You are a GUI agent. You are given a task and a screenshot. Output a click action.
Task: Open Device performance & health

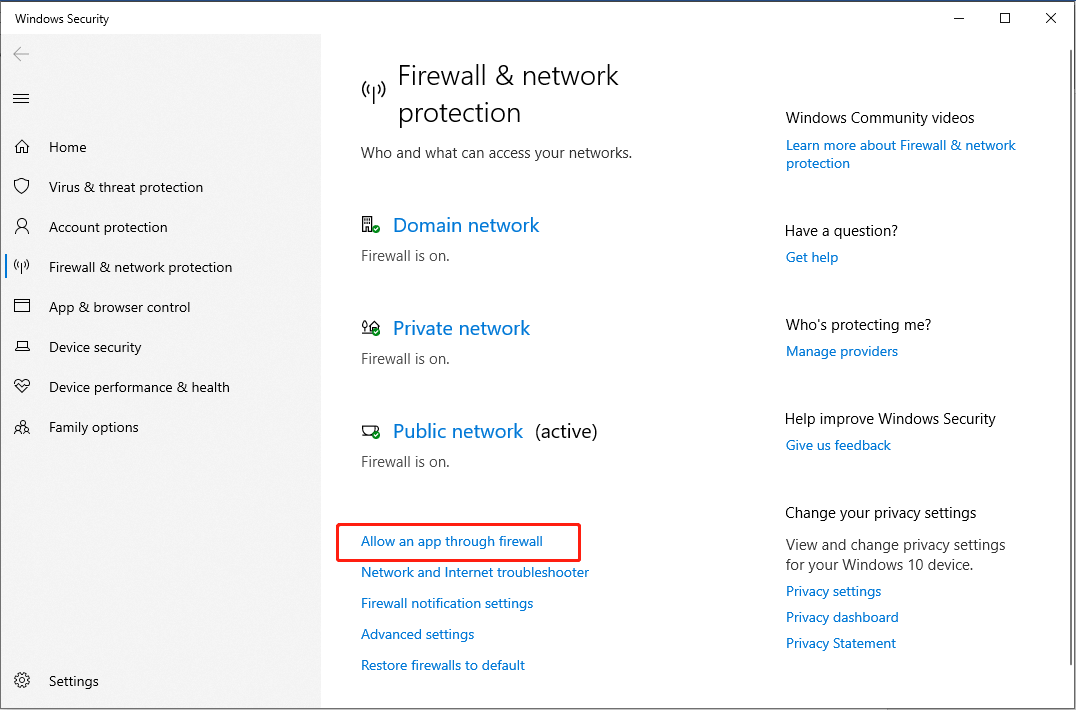point(139,387)
